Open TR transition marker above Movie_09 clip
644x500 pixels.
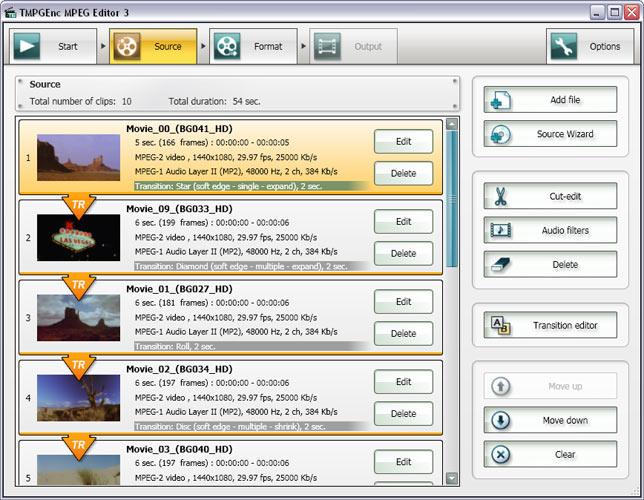click(78, 205)
